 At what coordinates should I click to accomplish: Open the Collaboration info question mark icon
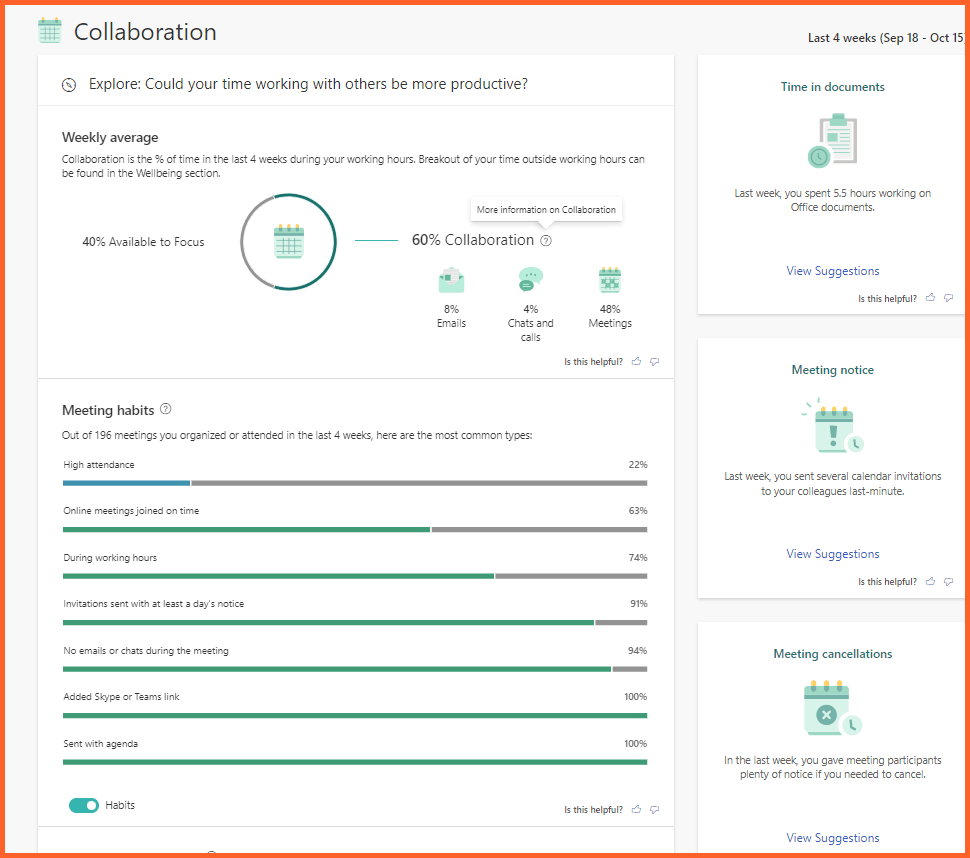coord(545,241)
